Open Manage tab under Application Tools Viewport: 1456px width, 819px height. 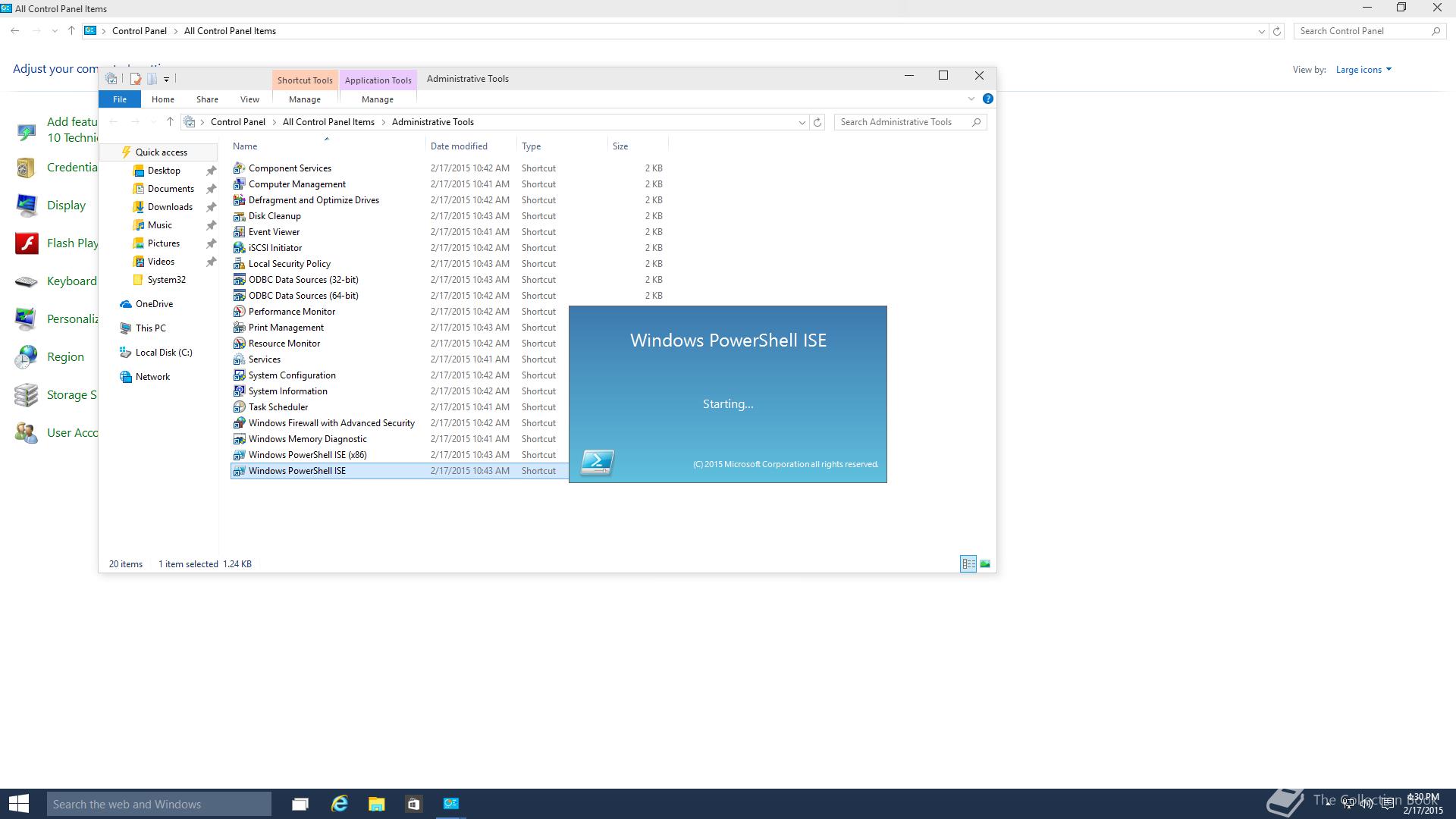click(x=378, y=99)
